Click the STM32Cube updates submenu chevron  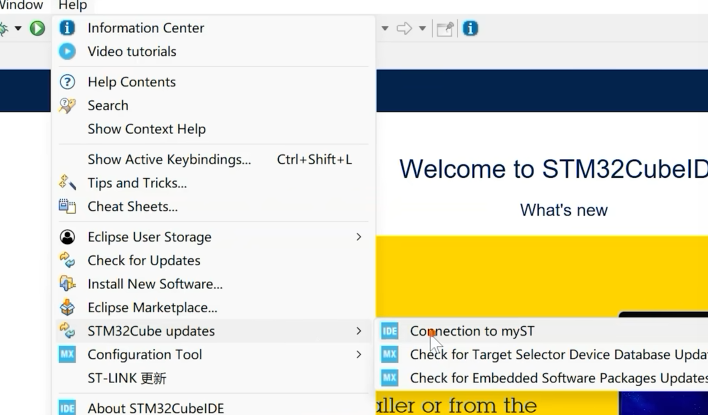[359, 331]
